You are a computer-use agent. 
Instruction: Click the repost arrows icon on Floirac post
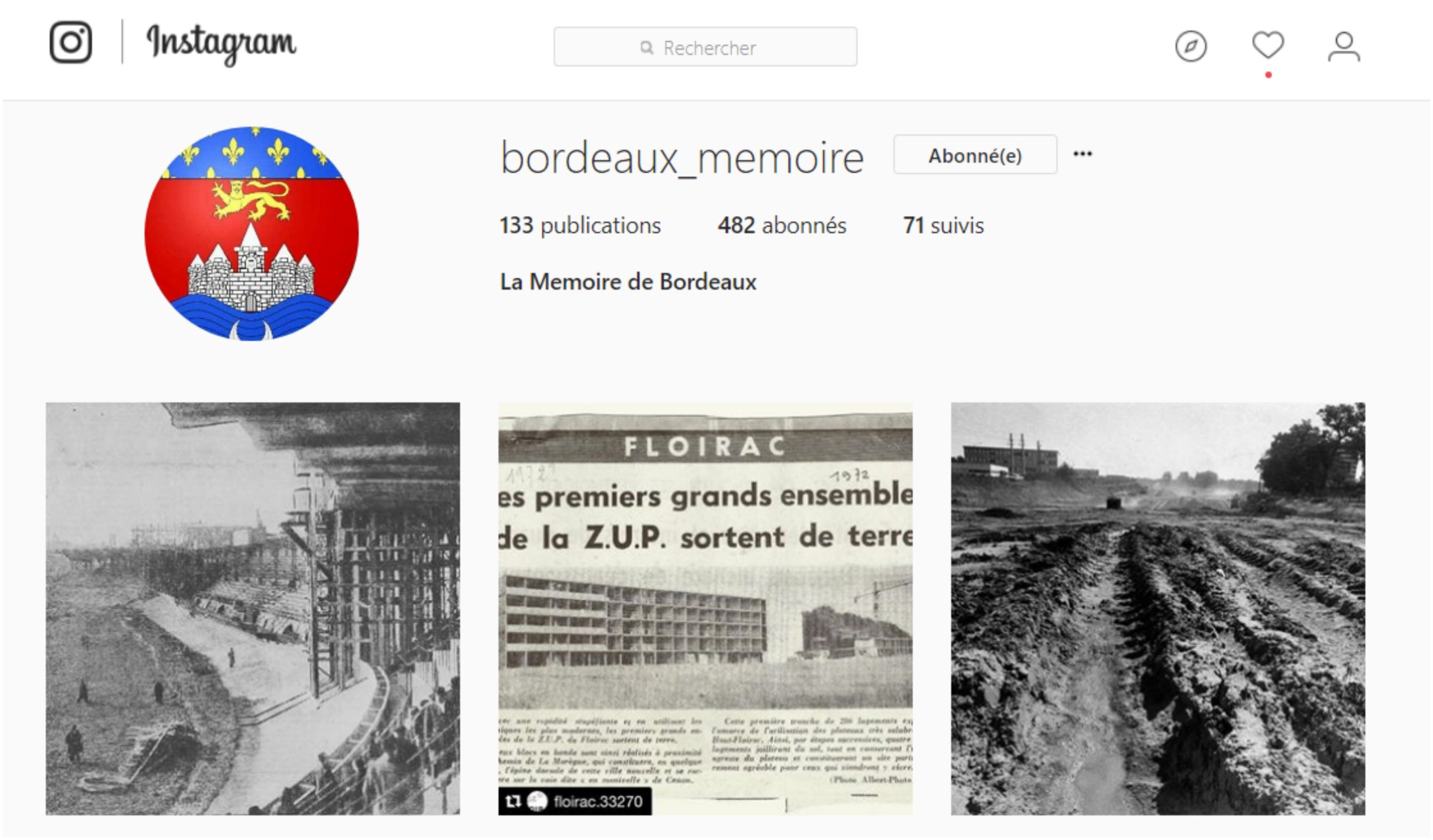point(513,801)
